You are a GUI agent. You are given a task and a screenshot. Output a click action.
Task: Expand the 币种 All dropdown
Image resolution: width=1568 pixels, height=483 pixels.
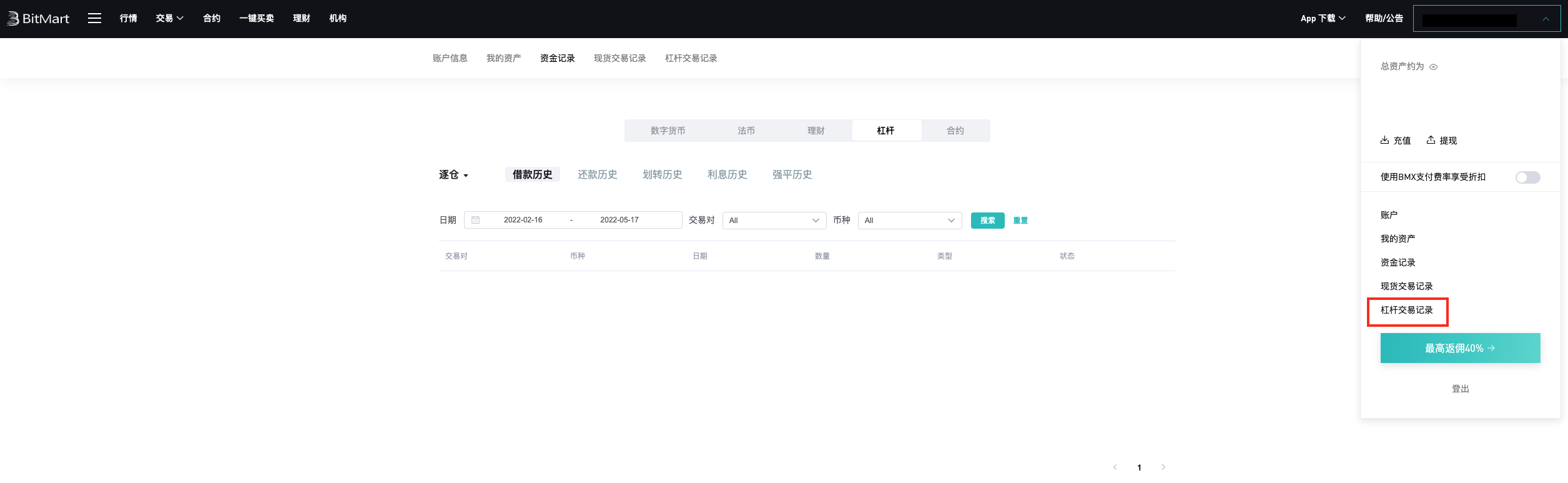909,221
